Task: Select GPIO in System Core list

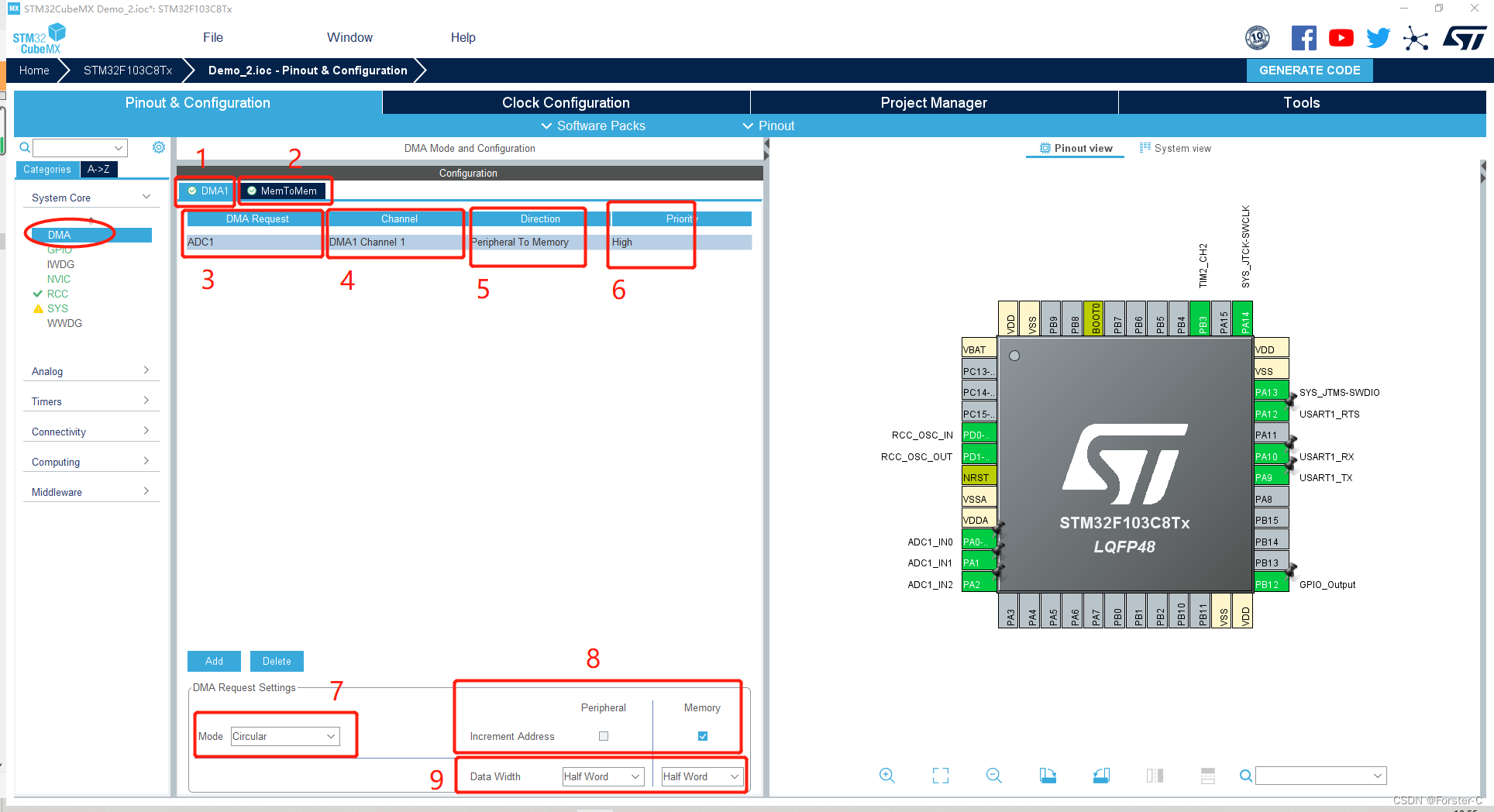Action: [59, 249]
